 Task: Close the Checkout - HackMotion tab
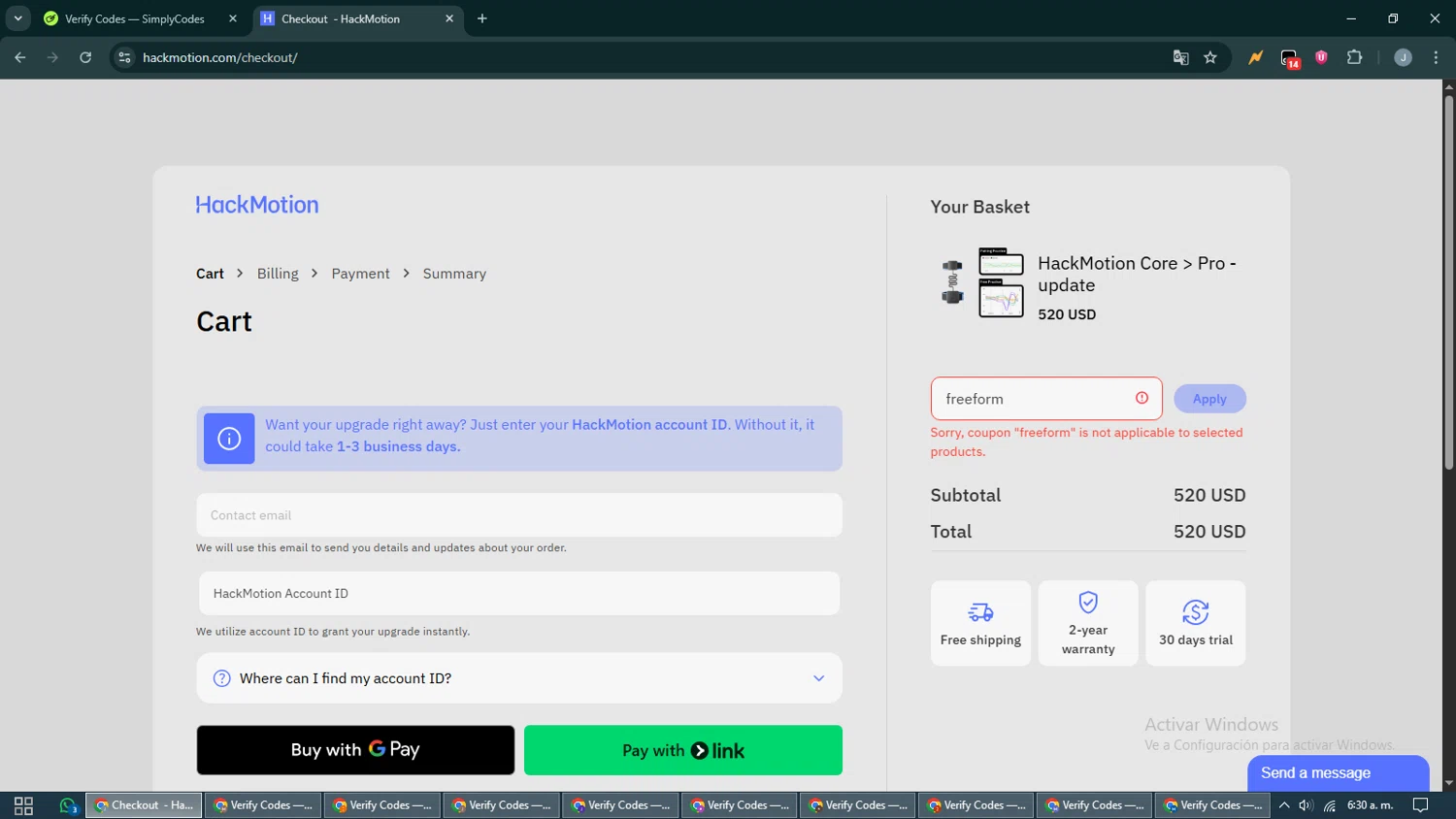[x=449, y=18]
